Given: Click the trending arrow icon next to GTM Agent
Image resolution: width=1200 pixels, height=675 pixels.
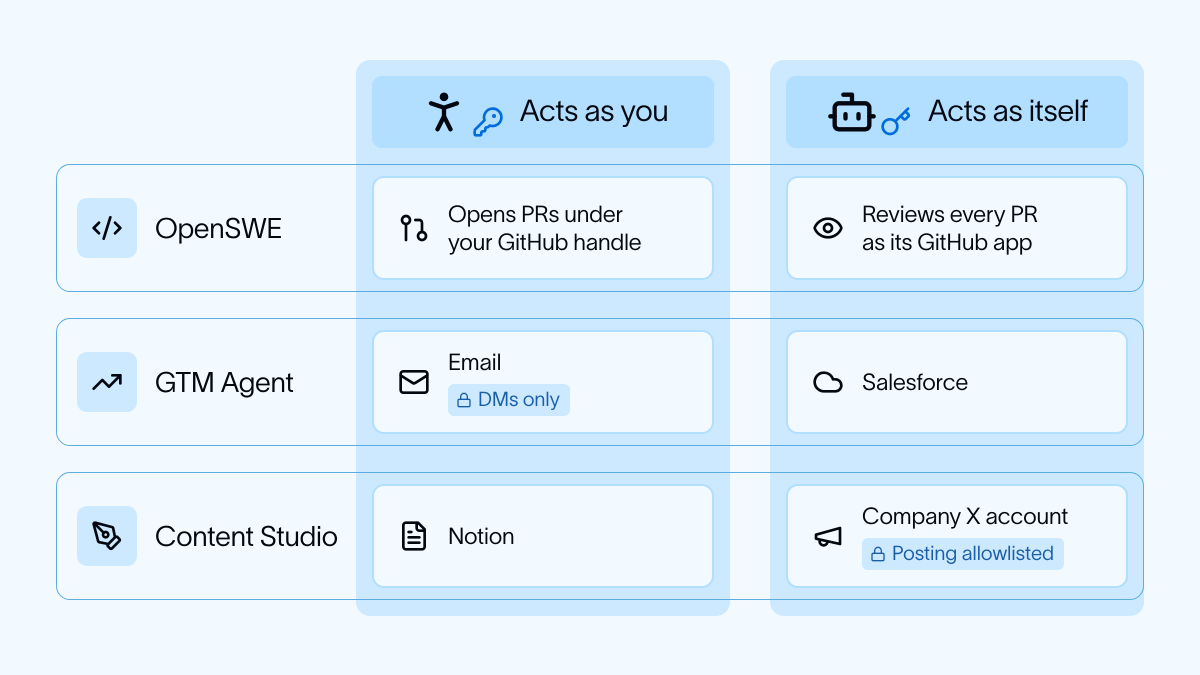Looking at the screenshot, I should click(107, 382).
